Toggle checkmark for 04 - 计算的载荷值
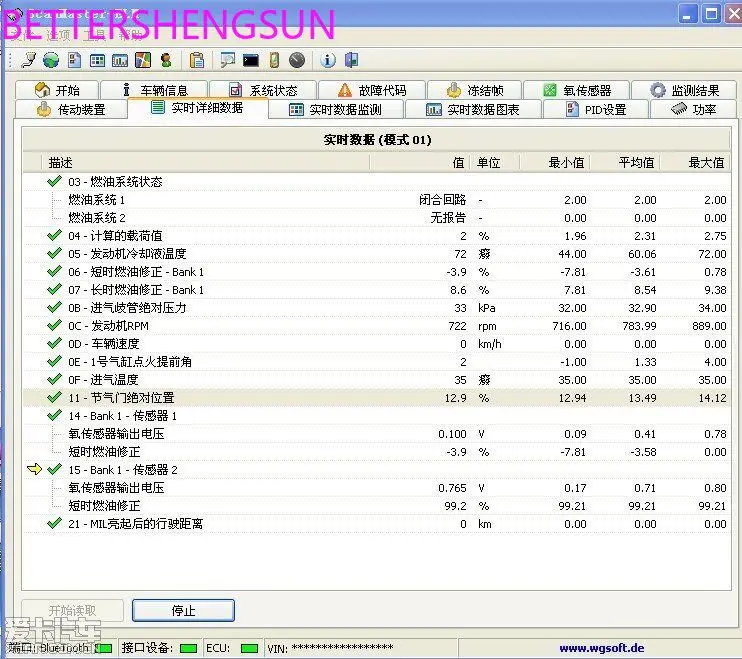 click(x=54, y=235)
